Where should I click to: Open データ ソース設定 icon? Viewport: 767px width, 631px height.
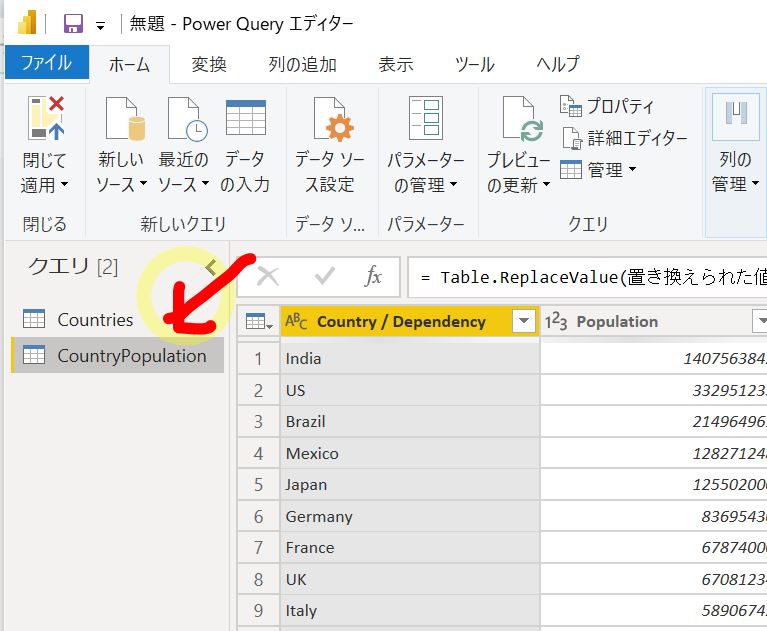tap(333, 118)
